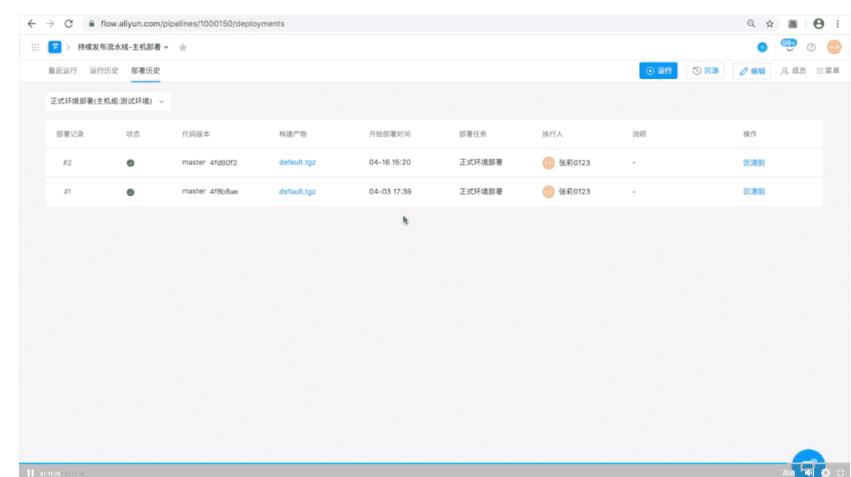Open the user avatar in the top right
851x477 pixels.
[833, 47]
